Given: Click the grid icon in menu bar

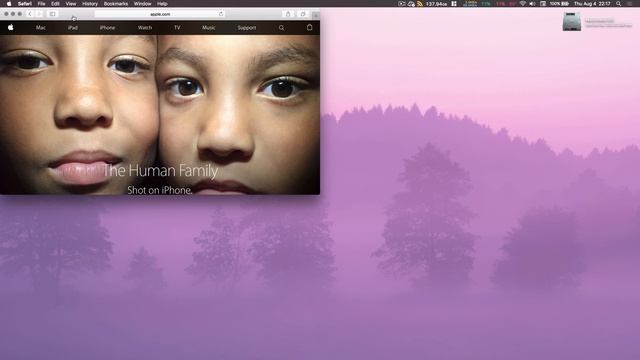Looking at the screenshot, I should [454, 4].
